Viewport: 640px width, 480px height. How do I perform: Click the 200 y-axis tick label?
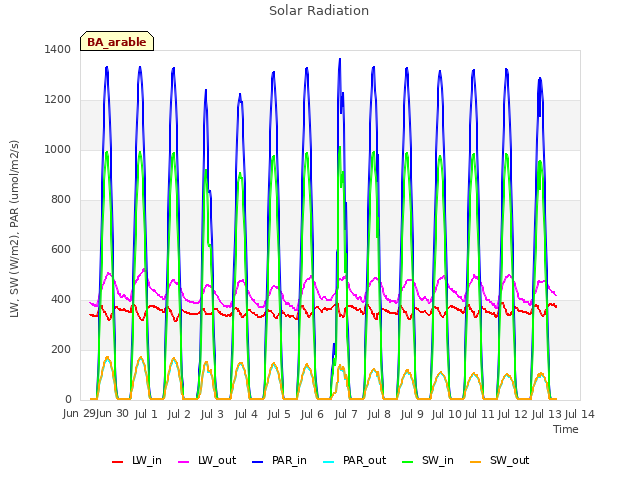coord(61,349)
